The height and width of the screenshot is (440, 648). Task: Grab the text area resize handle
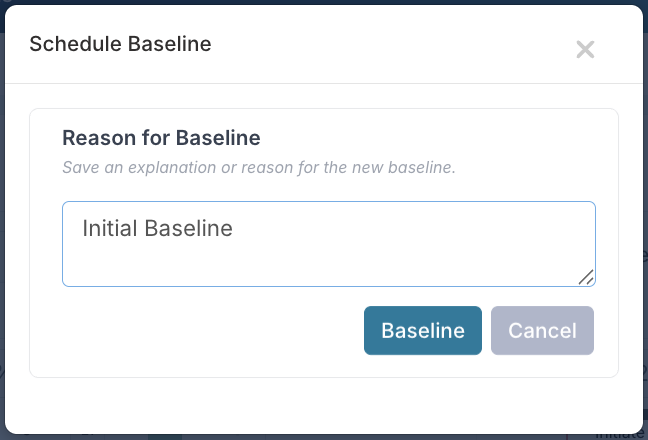click(586, 277)
